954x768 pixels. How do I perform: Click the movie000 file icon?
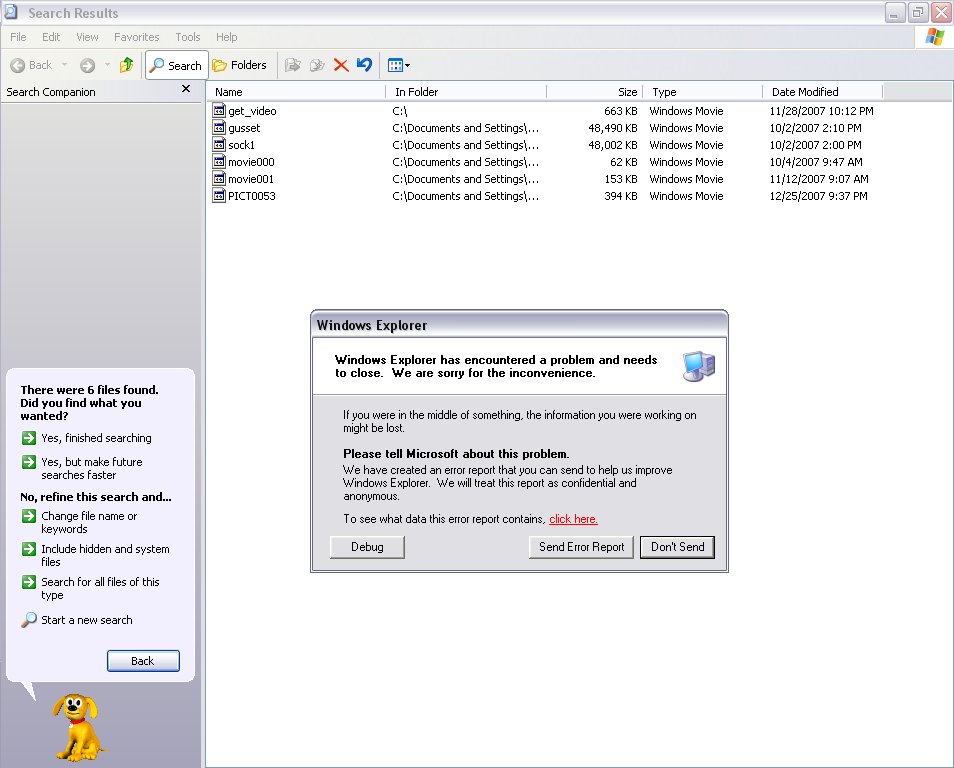[219, 161]
